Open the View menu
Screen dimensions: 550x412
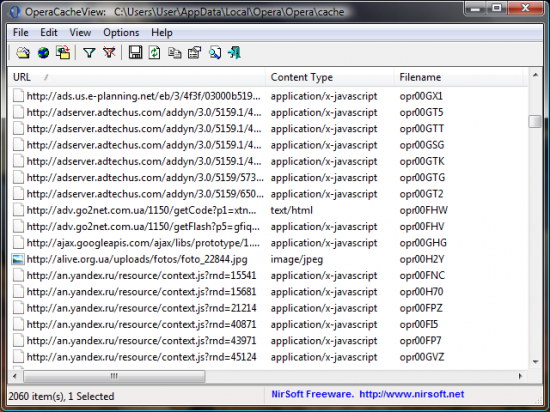(80, 33)
